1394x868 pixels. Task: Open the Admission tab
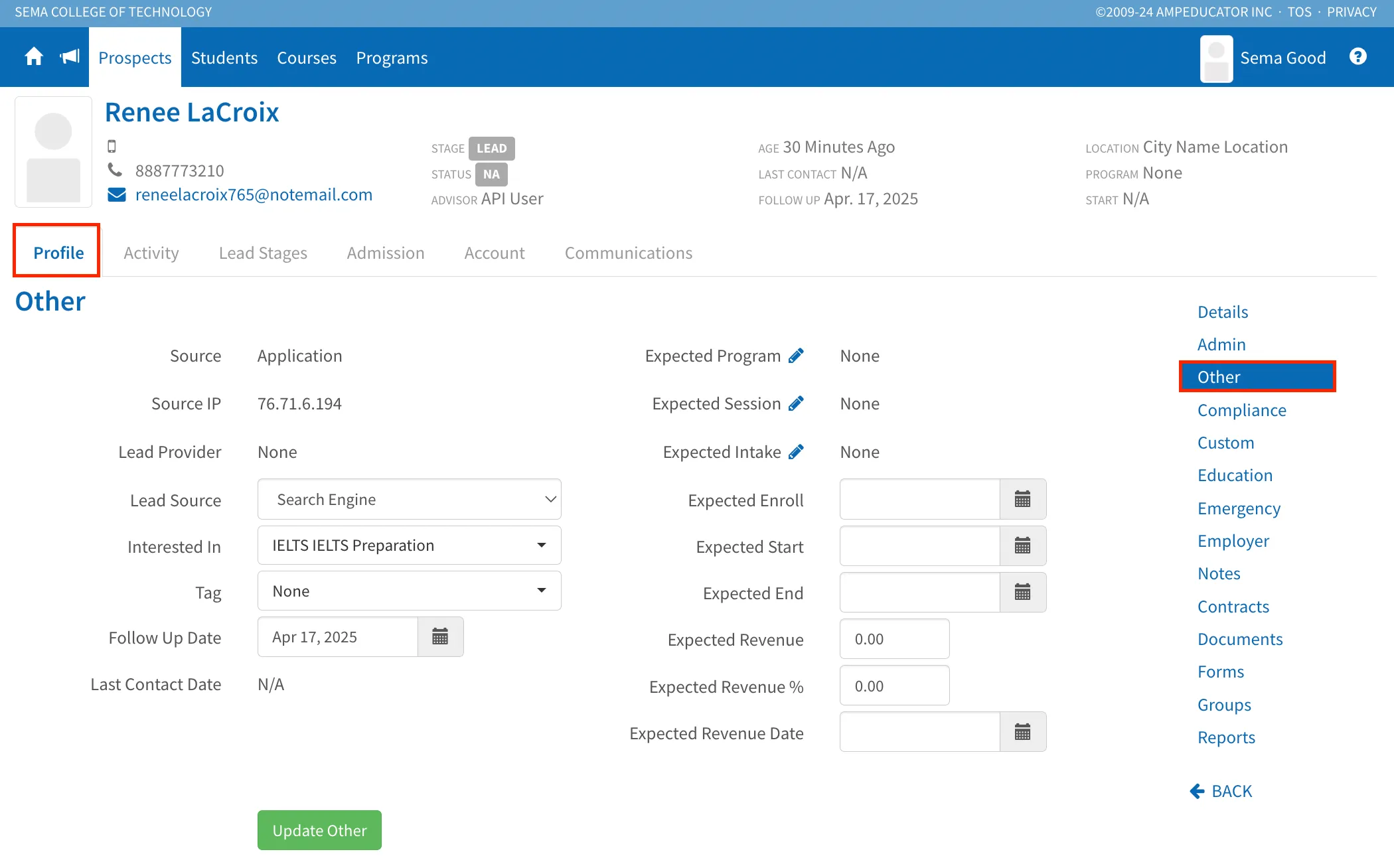click(x=386, y=253)
